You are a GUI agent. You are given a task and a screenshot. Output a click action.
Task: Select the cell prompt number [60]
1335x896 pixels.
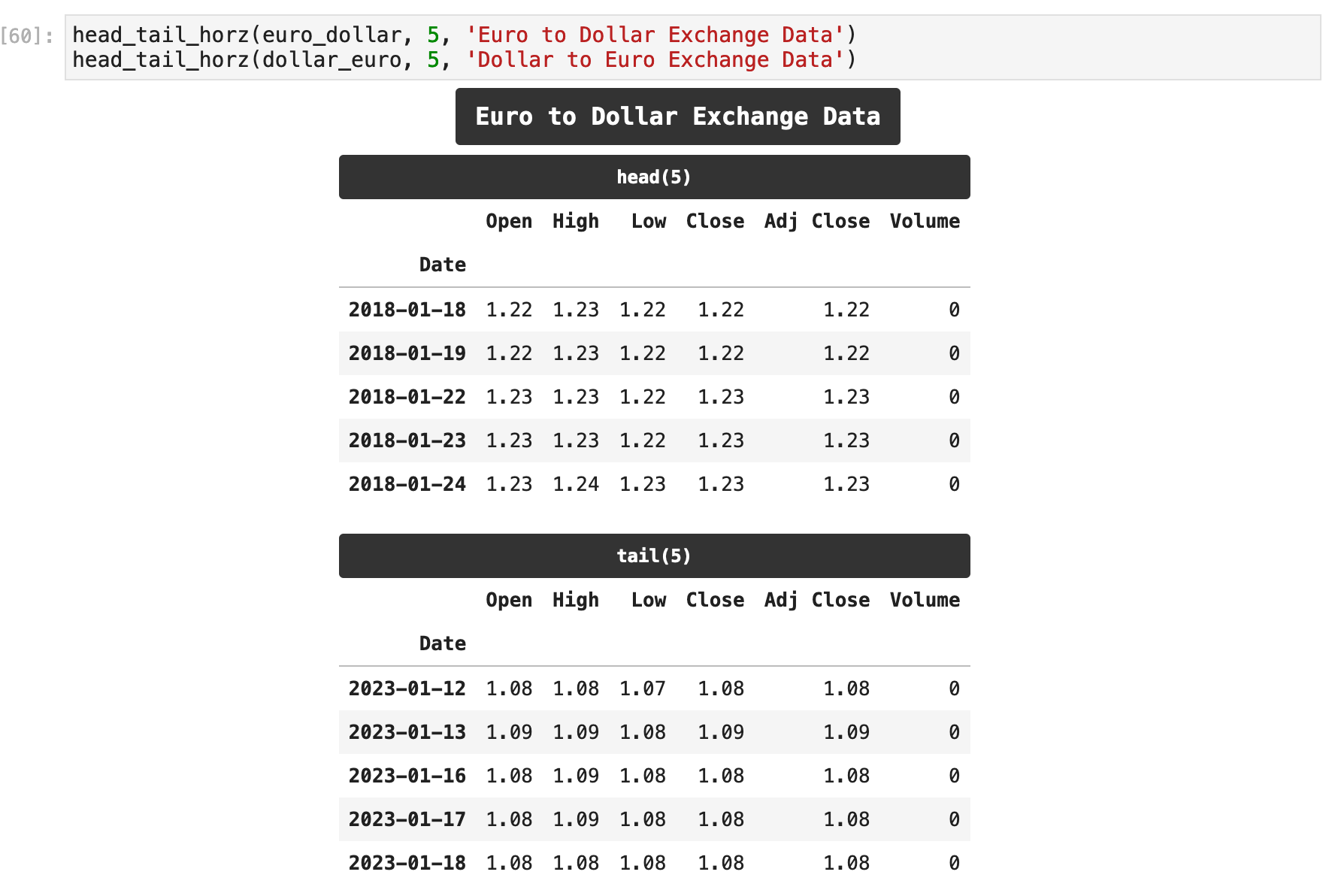(27, 35)
